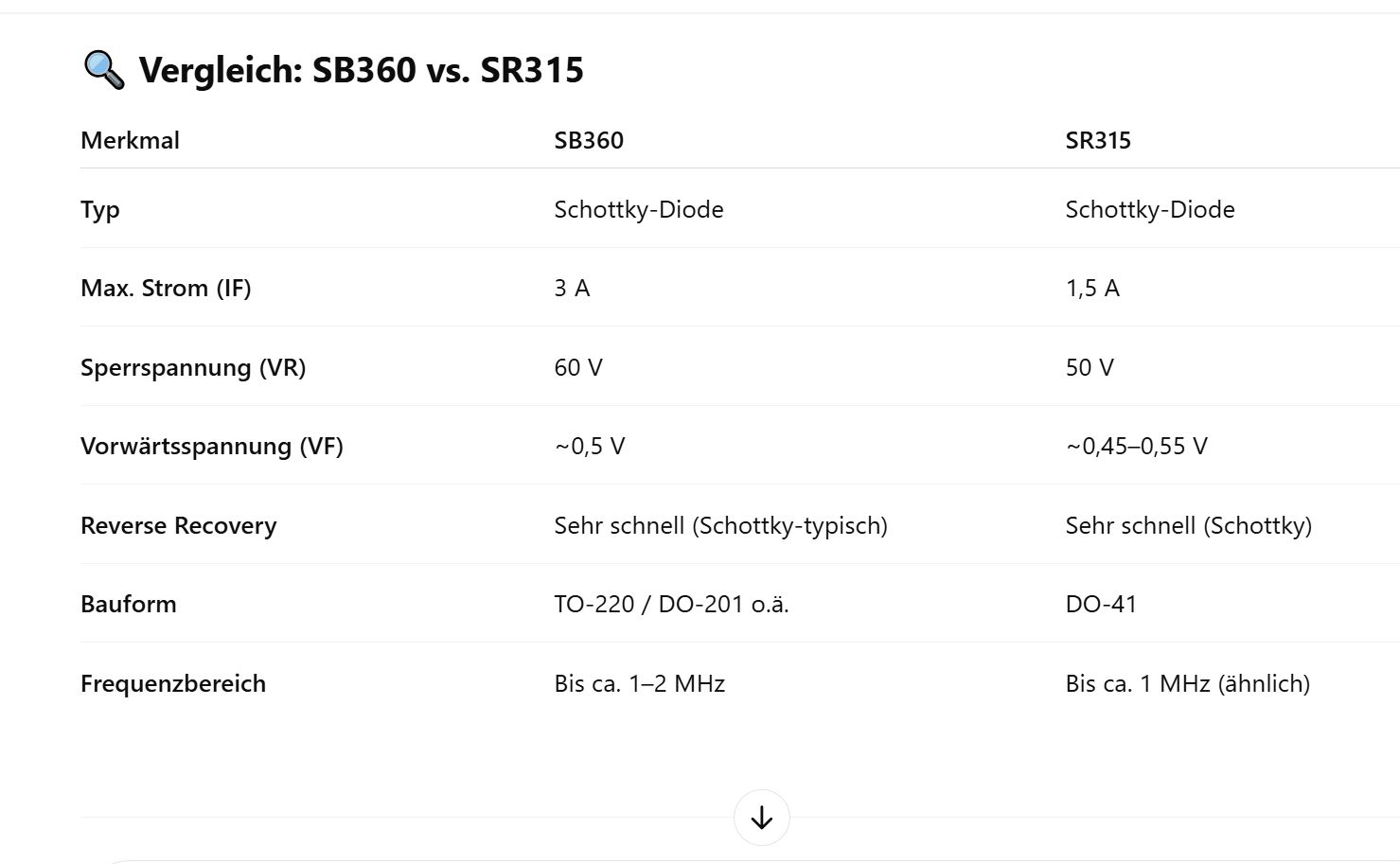The image size is (1400, 864).
Task: Click the Bauform row label
Action: tap(129, 605)
